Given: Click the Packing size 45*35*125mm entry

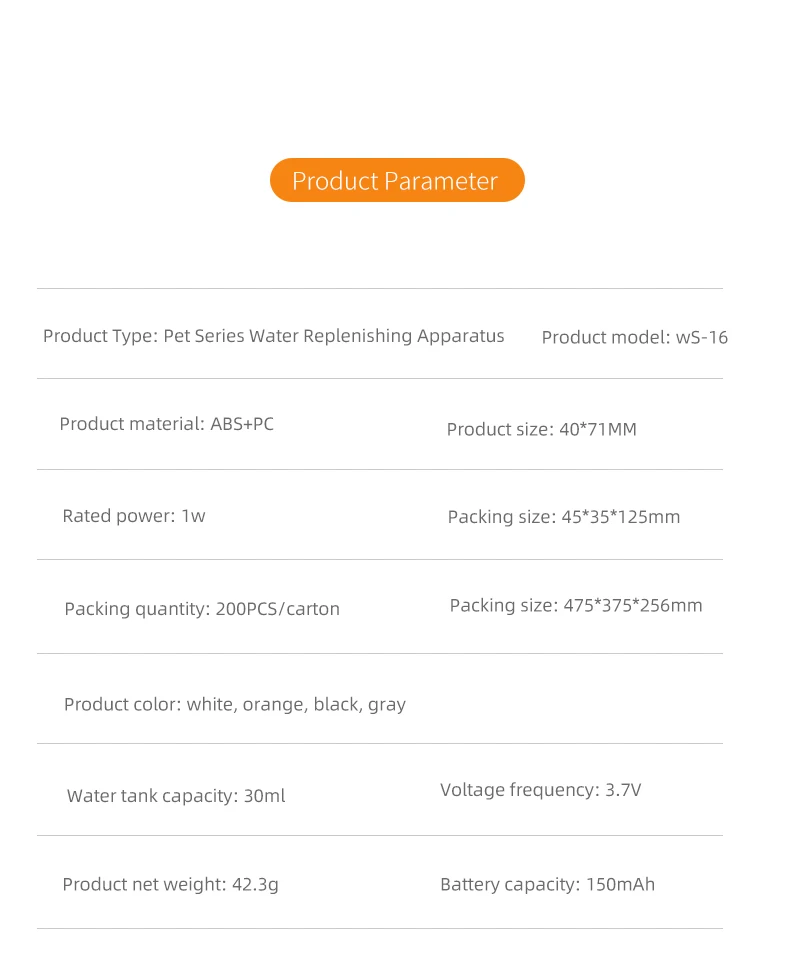Looking at the screenshot, I should click(x=563, y=517).
